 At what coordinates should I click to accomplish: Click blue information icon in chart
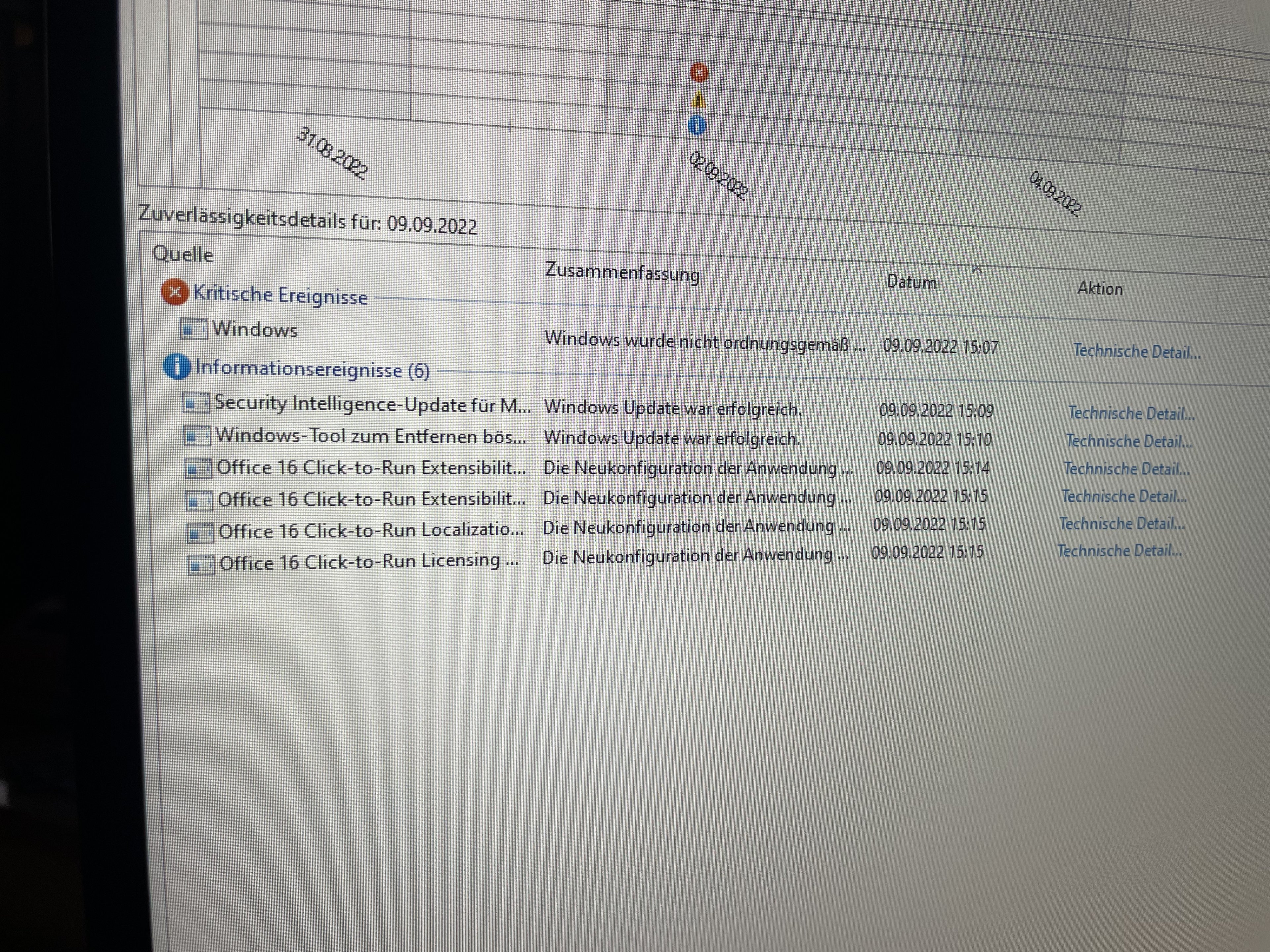coord(697,125)
